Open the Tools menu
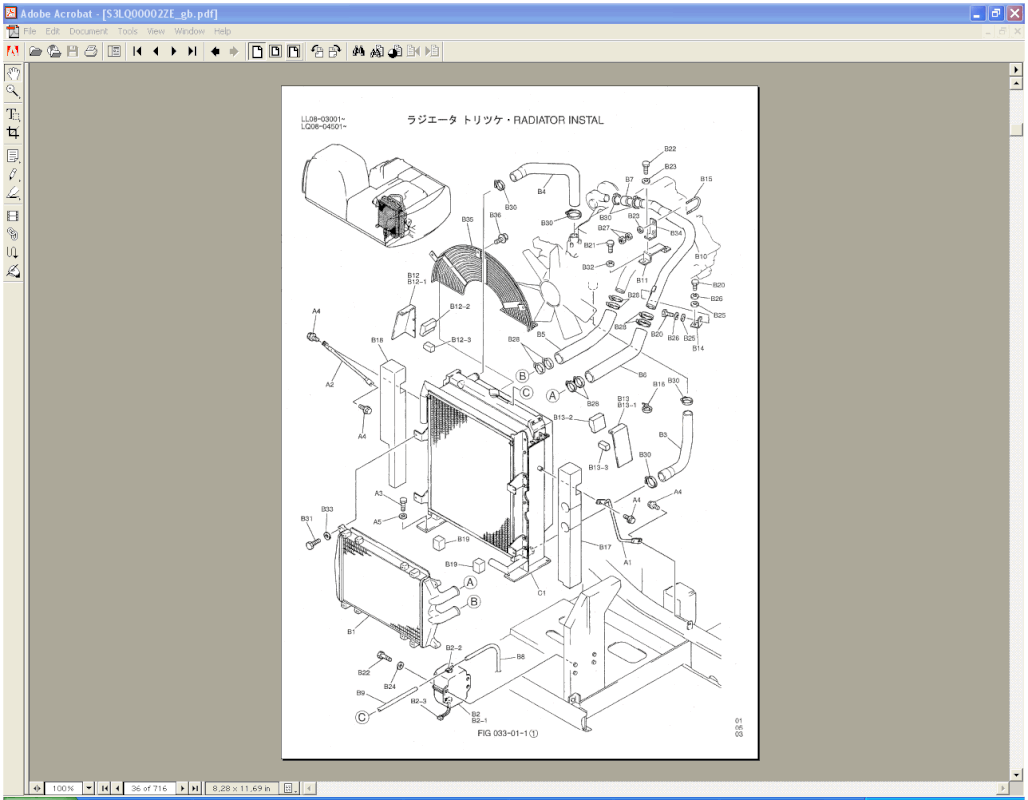 tap(128, 31)
